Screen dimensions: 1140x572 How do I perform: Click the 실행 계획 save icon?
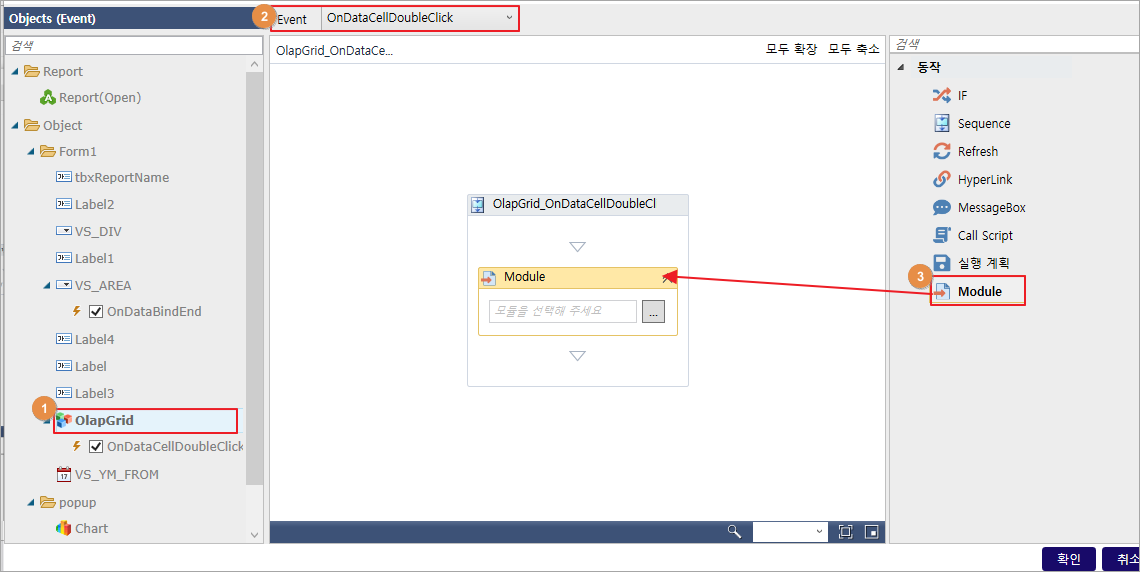pyautogui.click(x=942, y=262)
